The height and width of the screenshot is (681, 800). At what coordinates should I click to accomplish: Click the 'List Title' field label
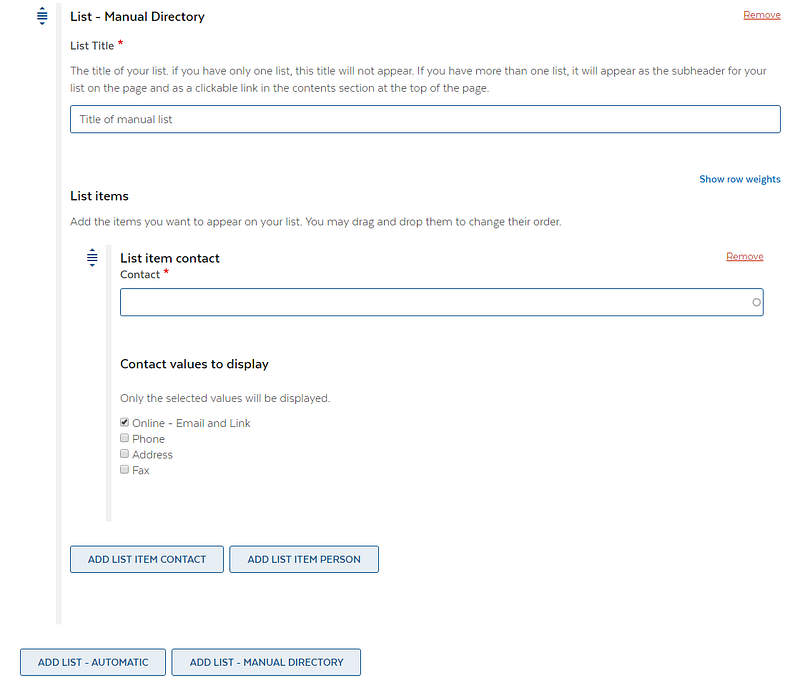click(92, 46)
